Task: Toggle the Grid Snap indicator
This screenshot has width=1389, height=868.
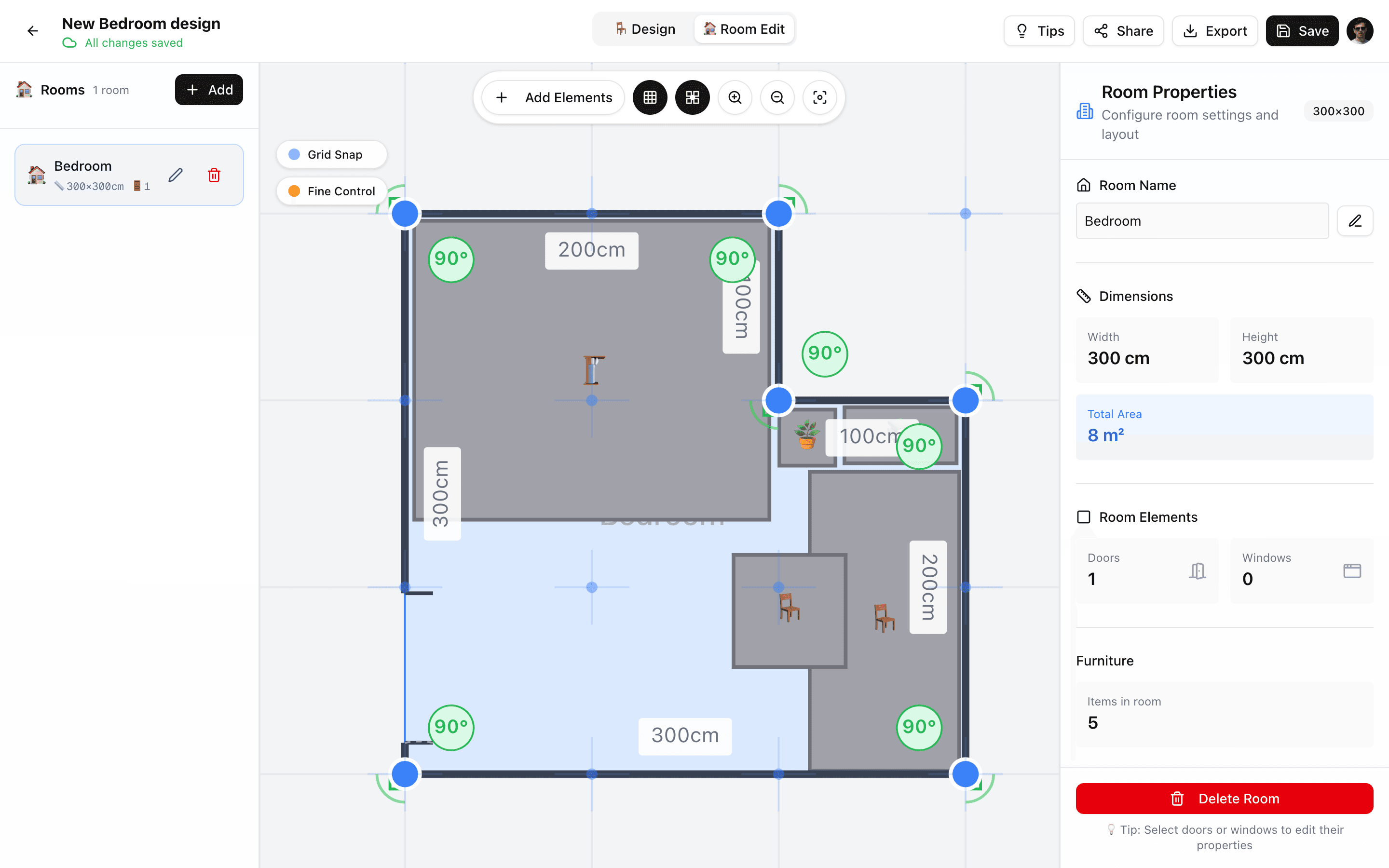Action: click(x=331, y=154)
